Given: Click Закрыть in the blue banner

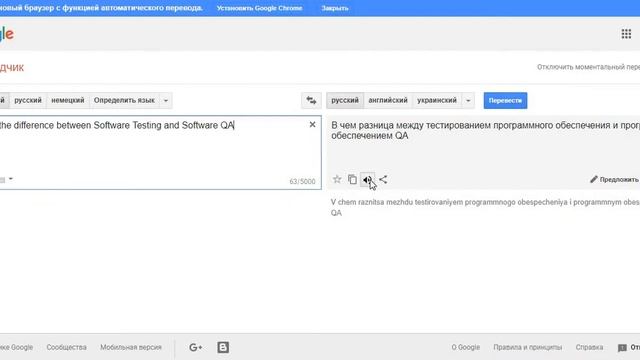Looking at the screenshot, I should [x=335, y=8].
